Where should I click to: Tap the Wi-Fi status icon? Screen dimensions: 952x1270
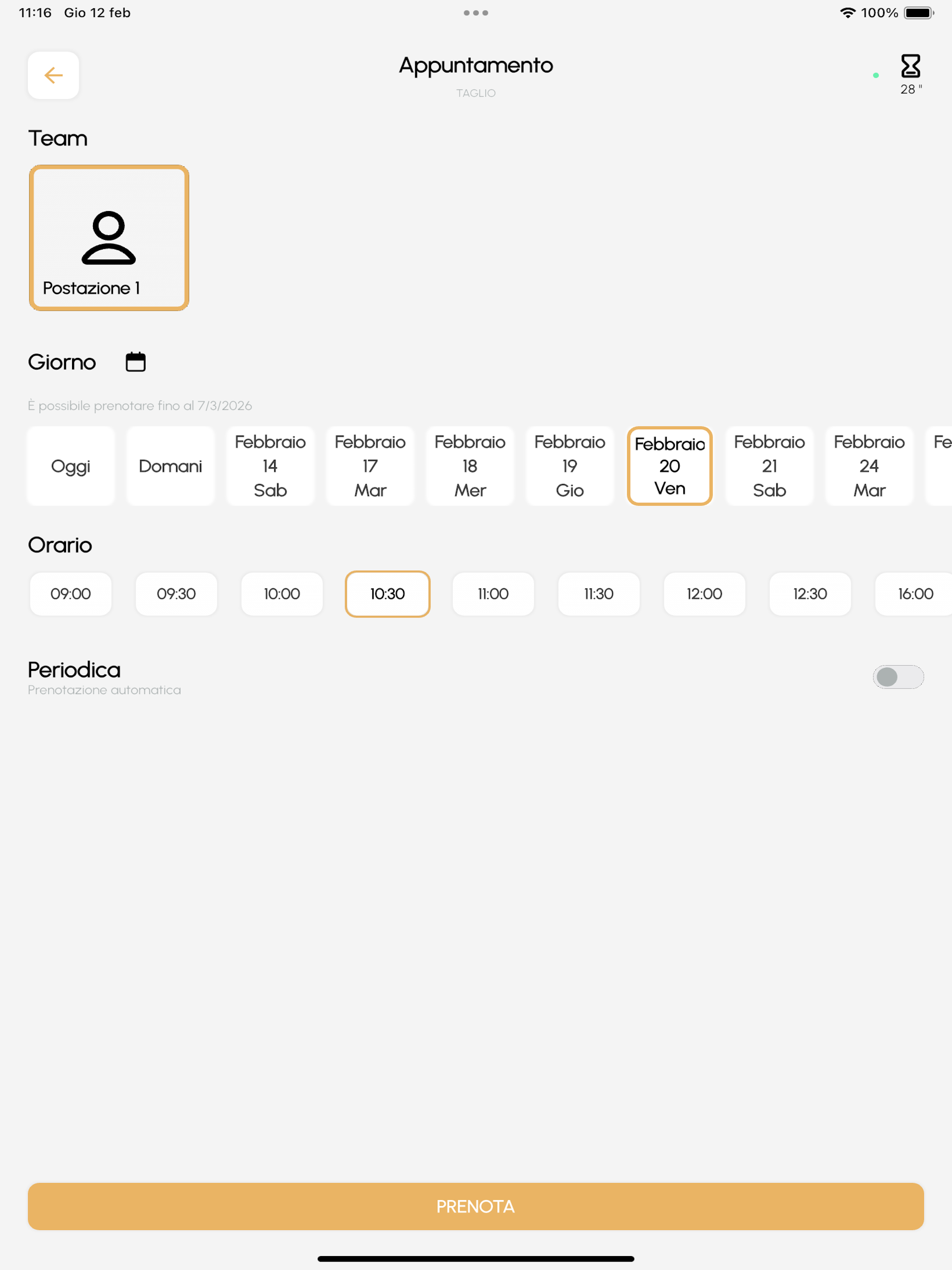(847, 13)
